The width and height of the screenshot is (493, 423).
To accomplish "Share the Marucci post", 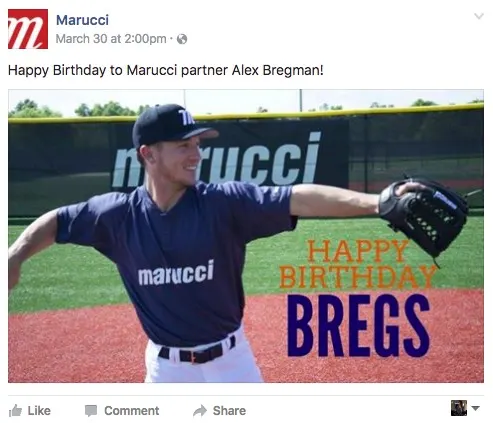I will (219, 411).
